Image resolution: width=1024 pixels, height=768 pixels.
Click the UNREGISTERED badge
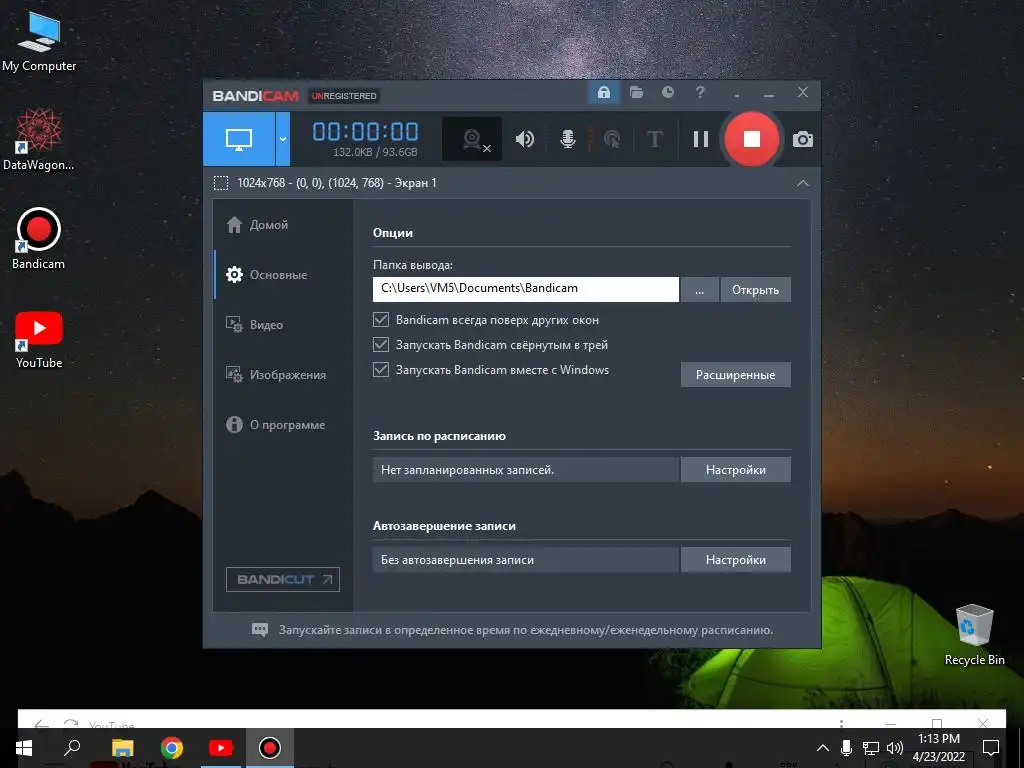coord(344,96)
